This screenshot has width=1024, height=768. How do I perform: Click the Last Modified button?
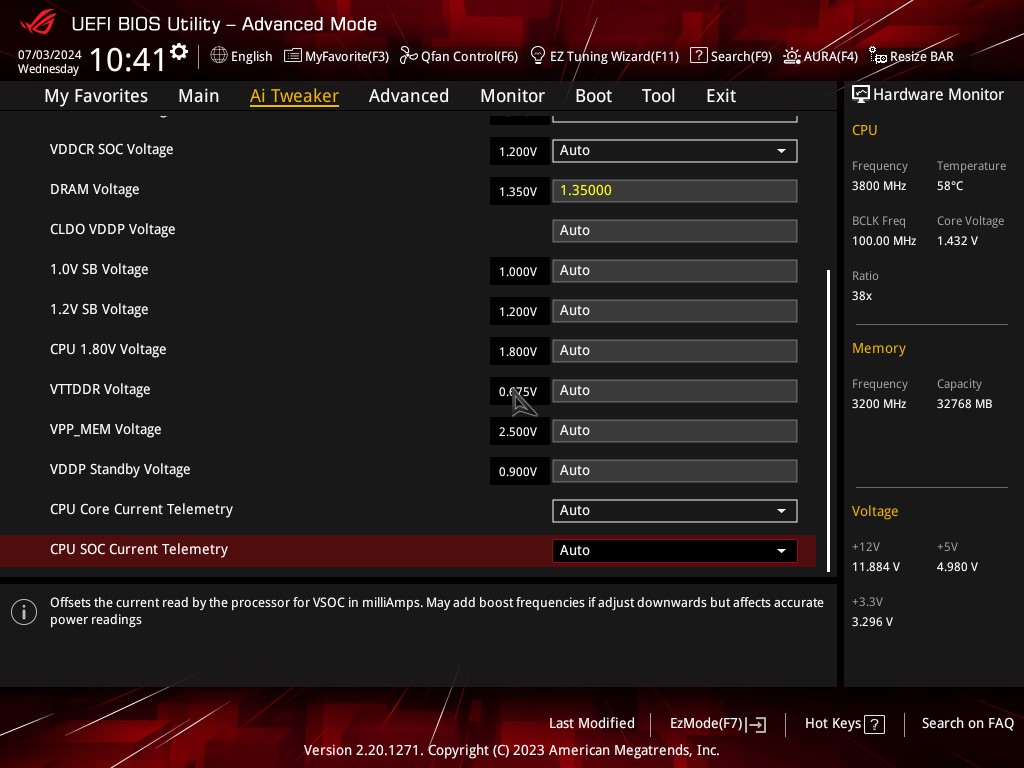point(592,723)
